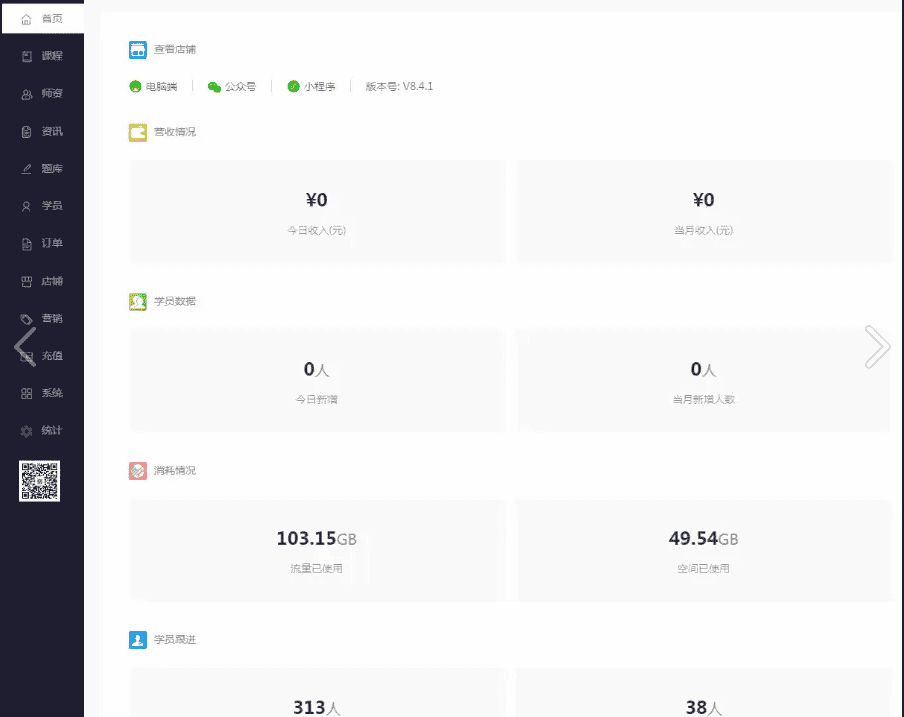Click the 查看店铺 link
The image size is (904, 717).
[175, 50]
